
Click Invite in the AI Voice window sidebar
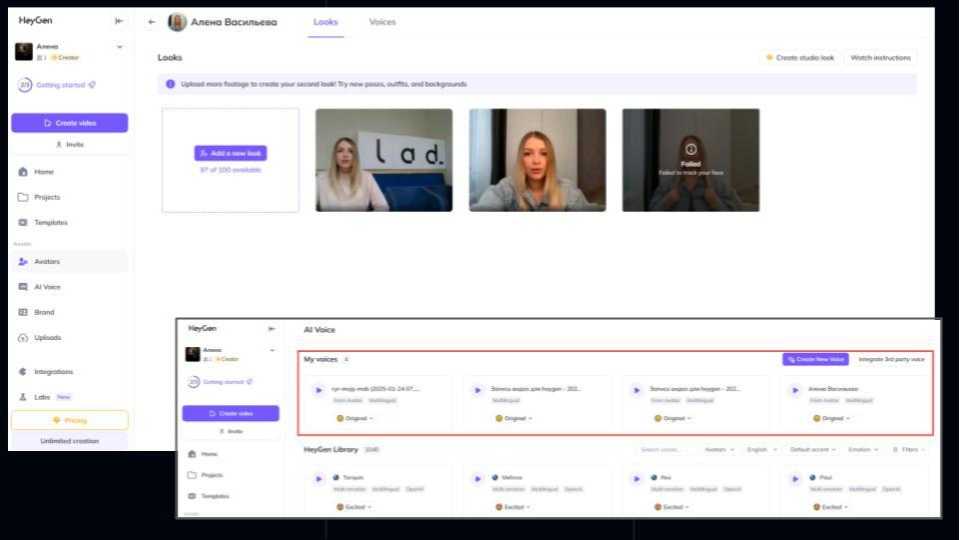tap(231, 432)
